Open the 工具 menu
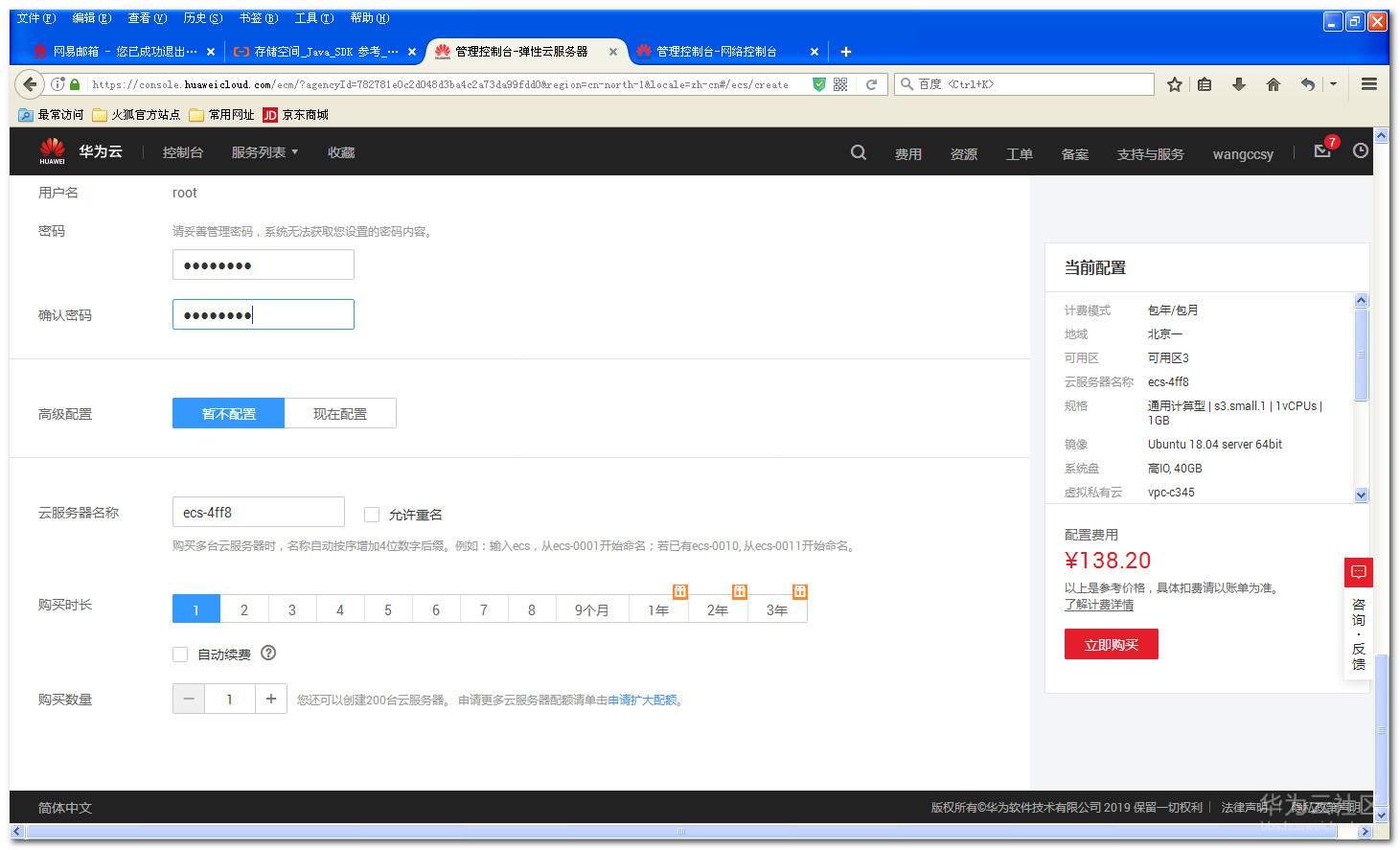This screenshot has width=1400, height=850. [x=314, y=18]
